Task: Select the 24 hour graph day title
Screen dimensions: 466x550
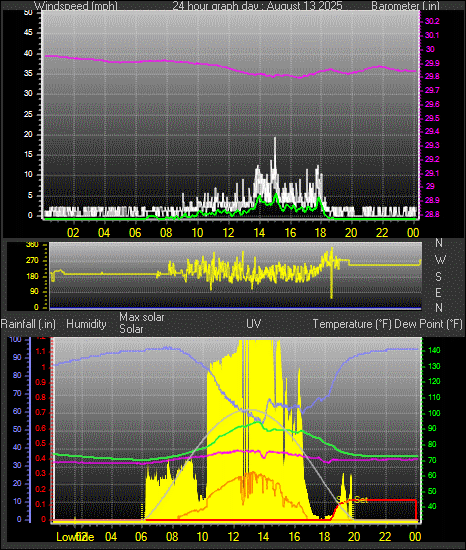Action: pos(258,6)
